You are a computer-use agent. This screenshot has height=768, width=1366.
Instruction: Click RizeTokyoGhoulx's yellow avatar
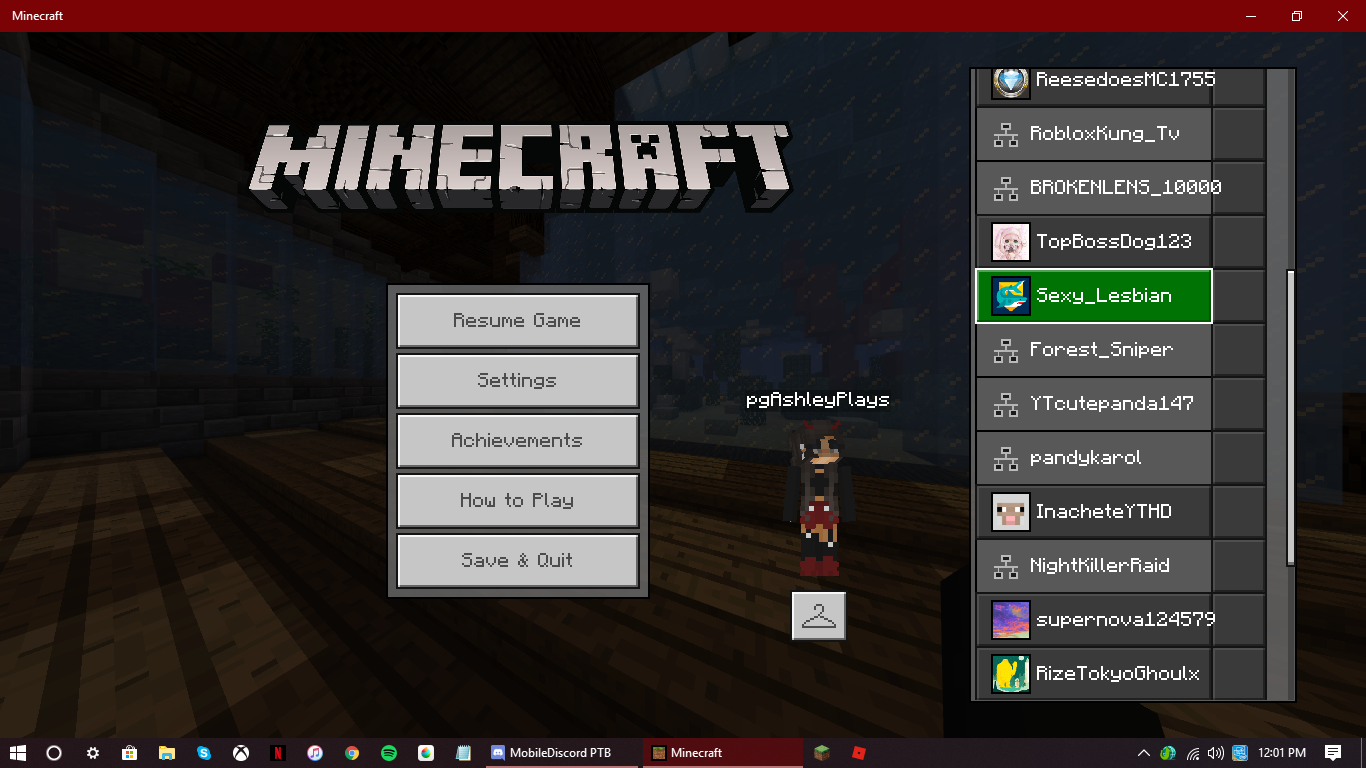pos(1011,674)
